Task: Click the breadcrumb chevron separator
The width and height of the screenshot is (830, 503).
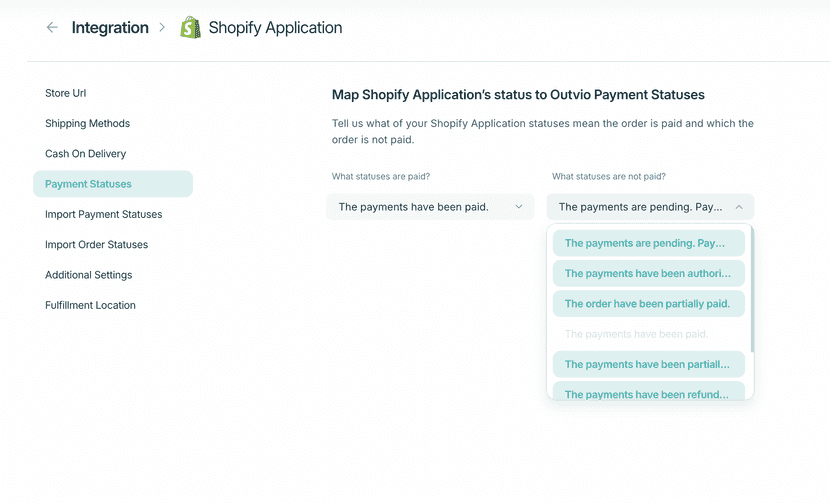Action: (x=162, y=28)
